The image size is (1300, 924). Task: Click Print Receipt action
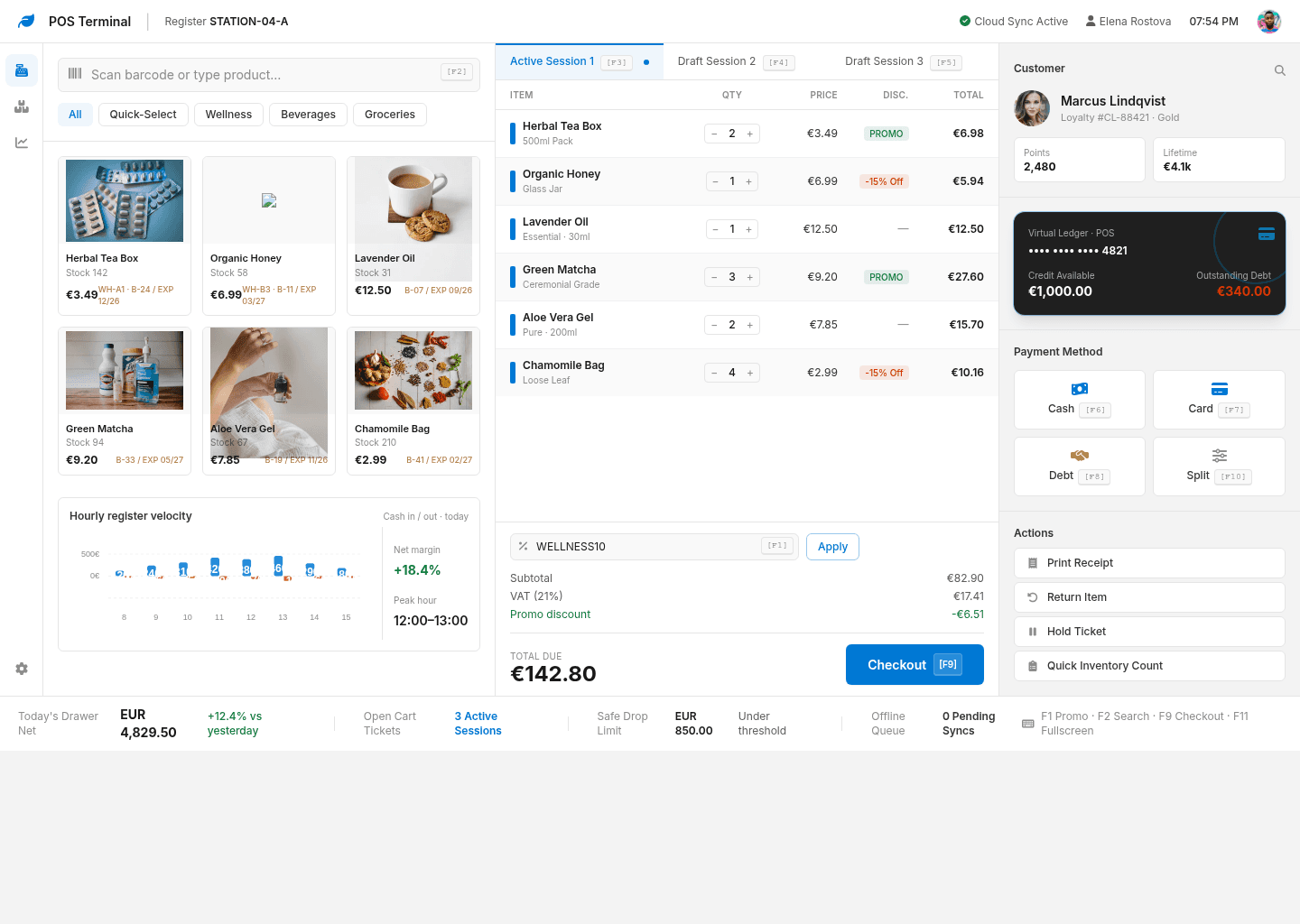point(1149,563)
